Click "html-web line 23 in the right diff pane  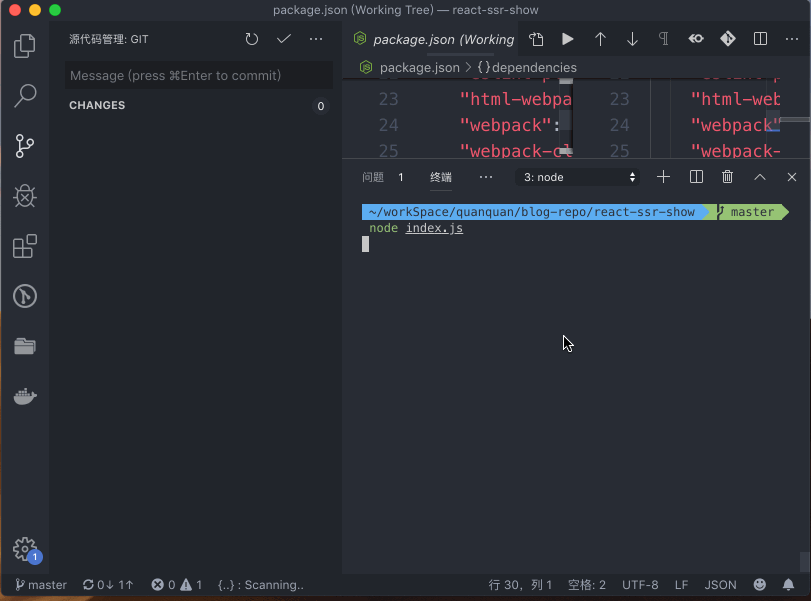(x=735, y=99)
